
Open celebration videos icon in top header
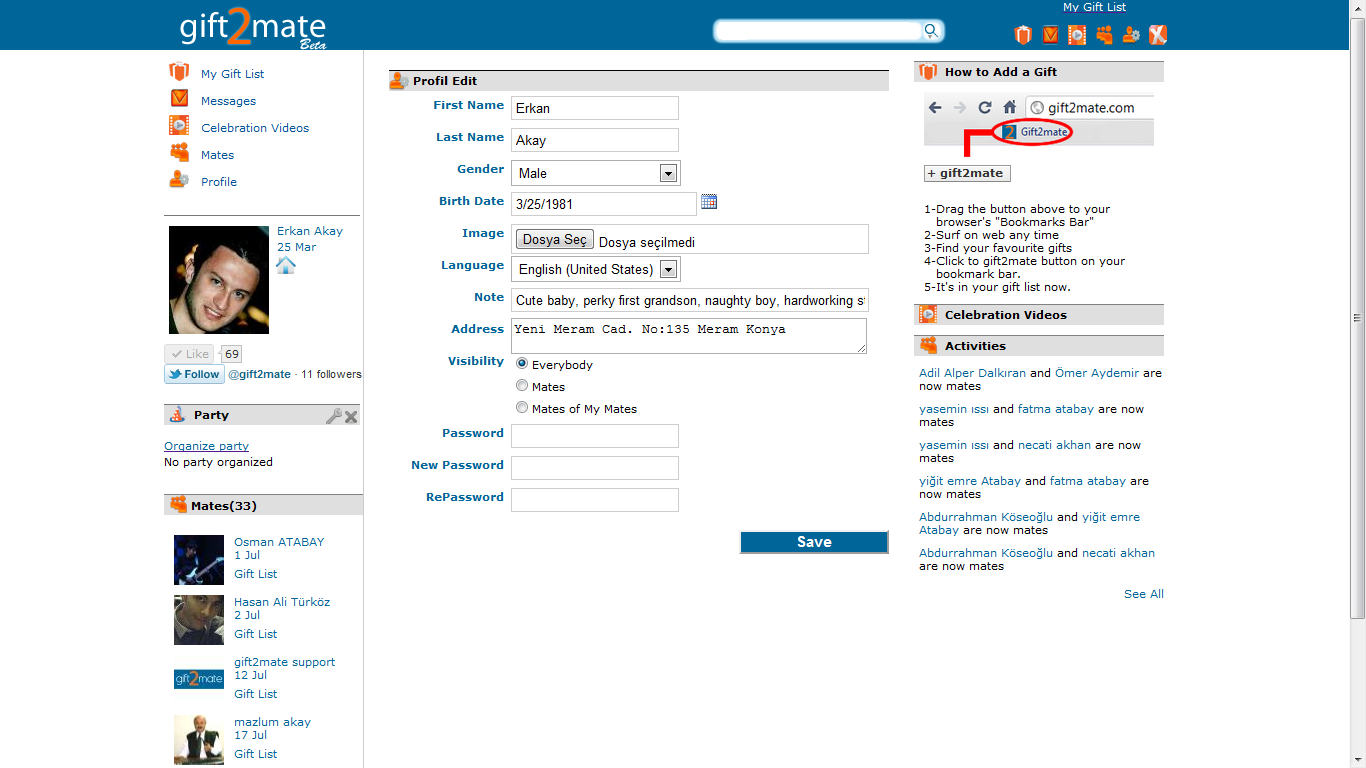(1077, 35)
